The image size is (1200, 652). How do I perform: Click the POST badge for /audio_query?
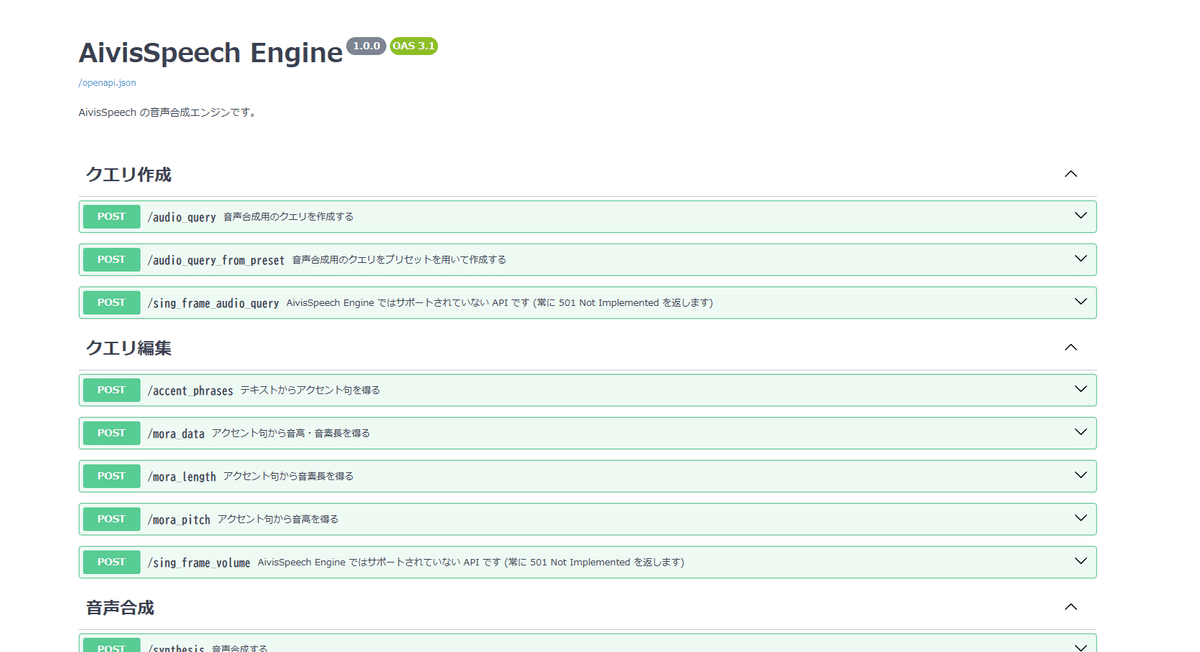111,216
